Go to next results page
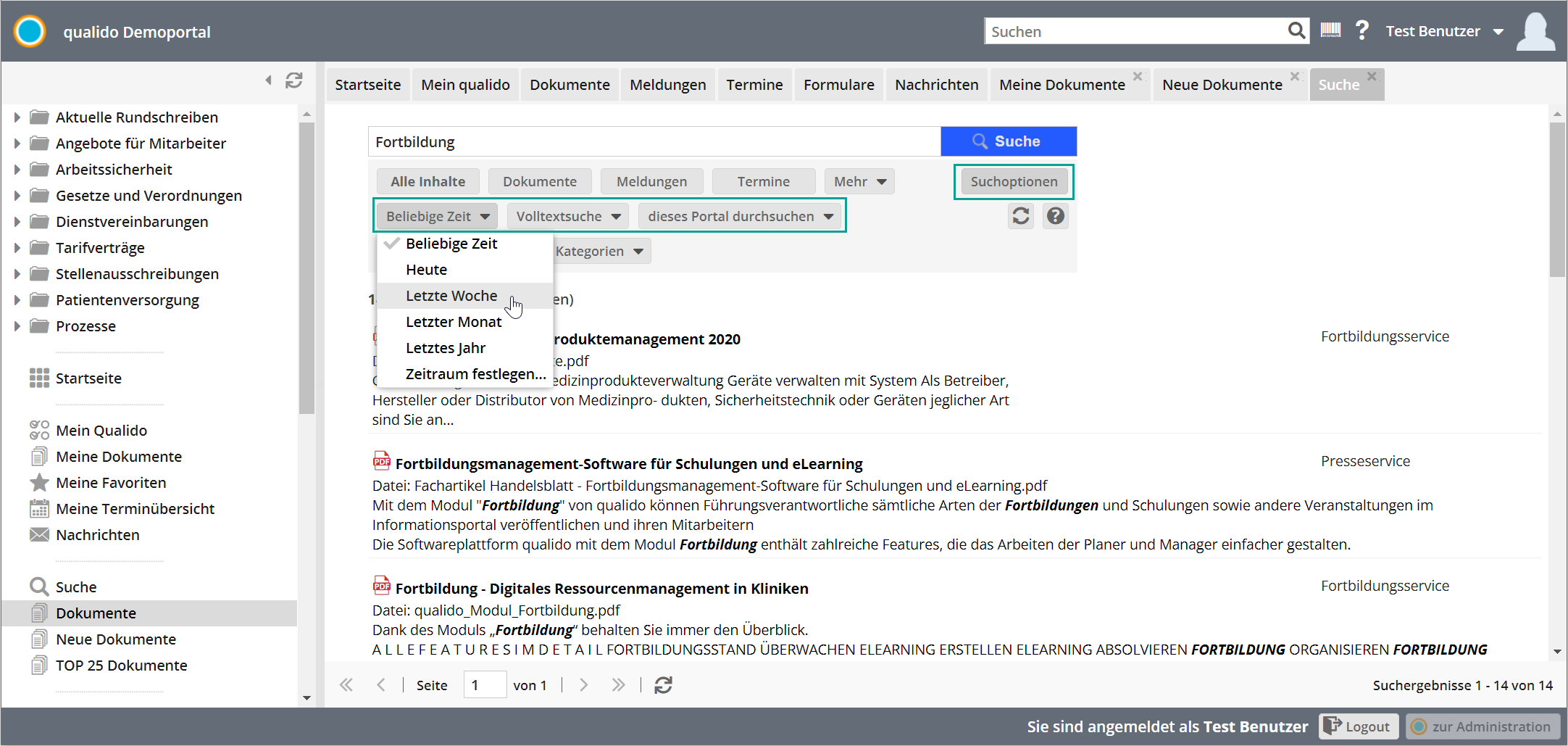This screenshot has height=746, width=1568. point(583,685)
